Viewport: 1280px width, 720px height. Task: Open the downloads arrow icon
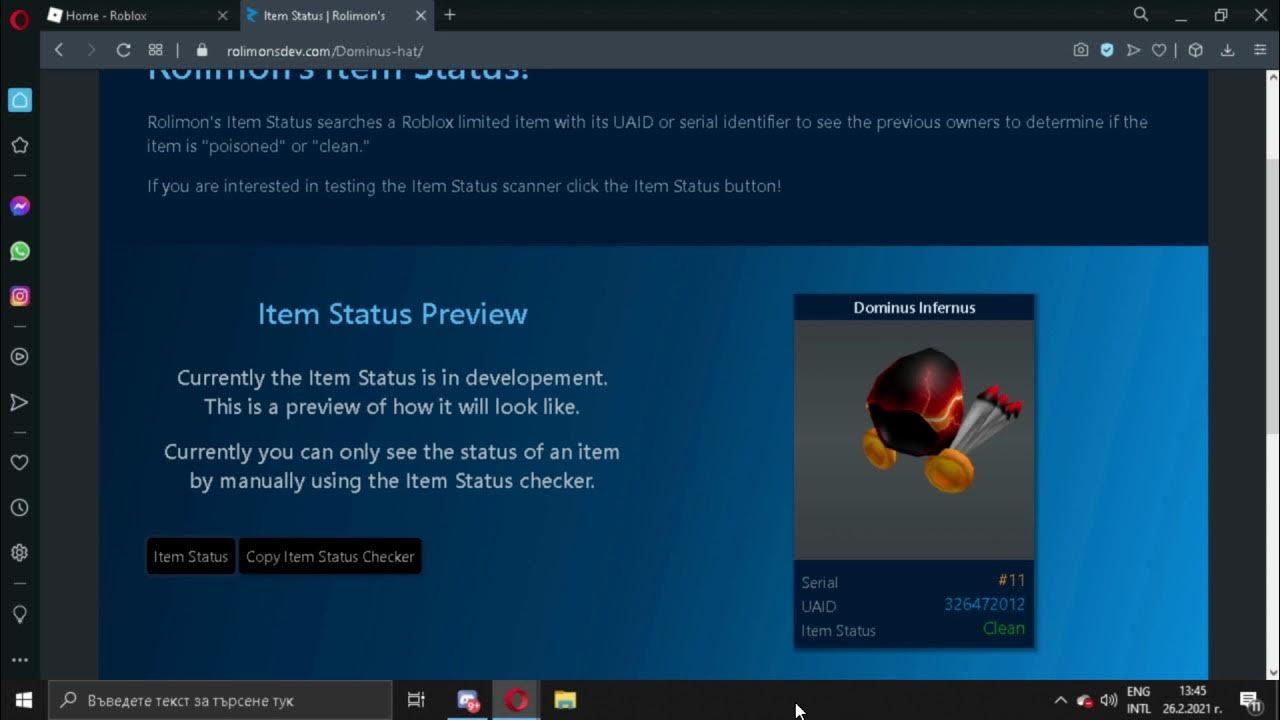pyautogui.click(x=1227, y=50)
